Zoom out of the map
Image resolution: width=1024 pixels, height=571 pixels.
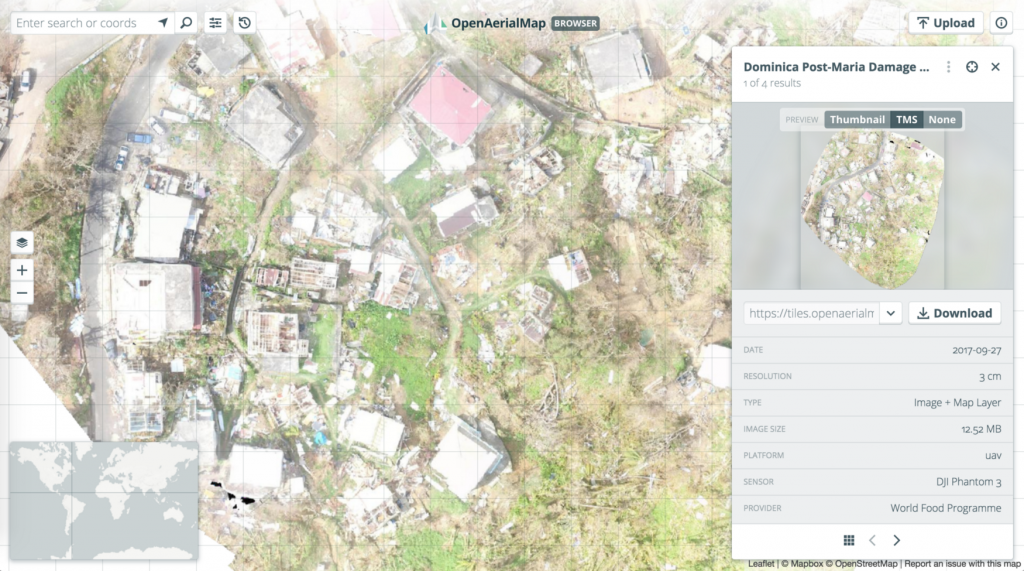[22, 293]
